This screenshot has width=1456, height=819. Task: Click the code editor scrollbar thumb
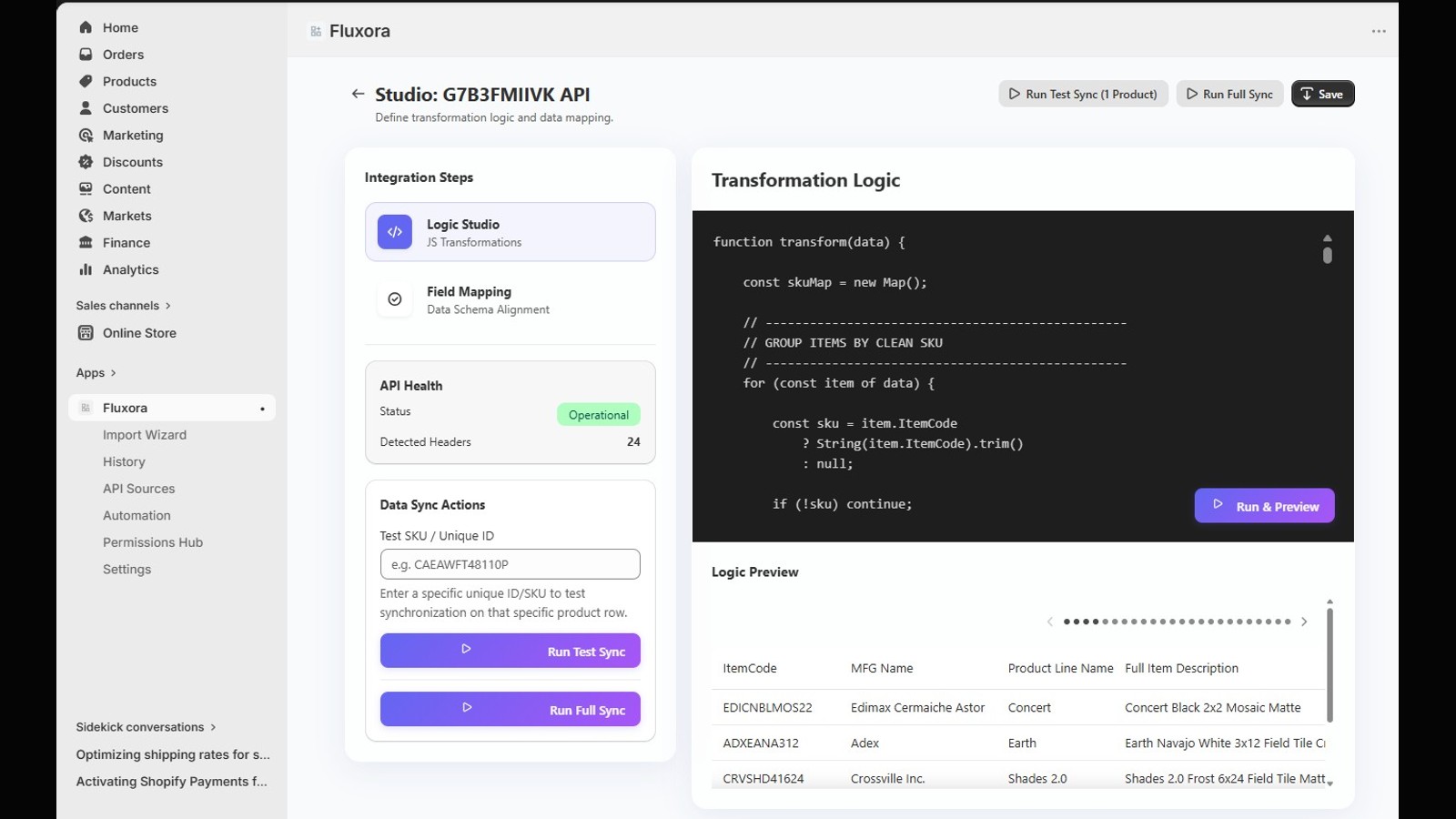point(1327,255)
